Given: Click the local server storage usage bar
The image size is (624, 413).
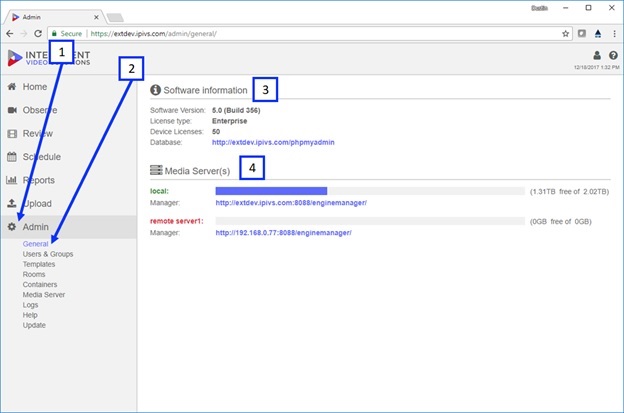Looking at the screenshot, I should (370, 191).
